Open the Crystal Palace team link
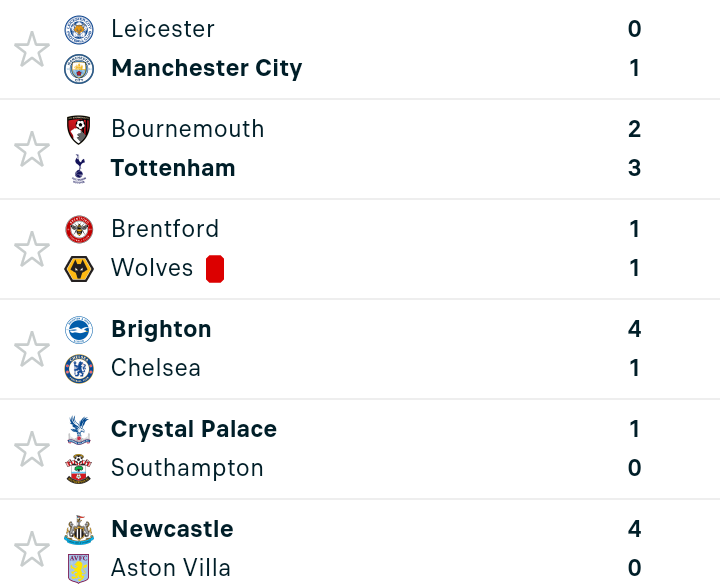The height and width of the screenshot is (588, 720). point(194,430)
